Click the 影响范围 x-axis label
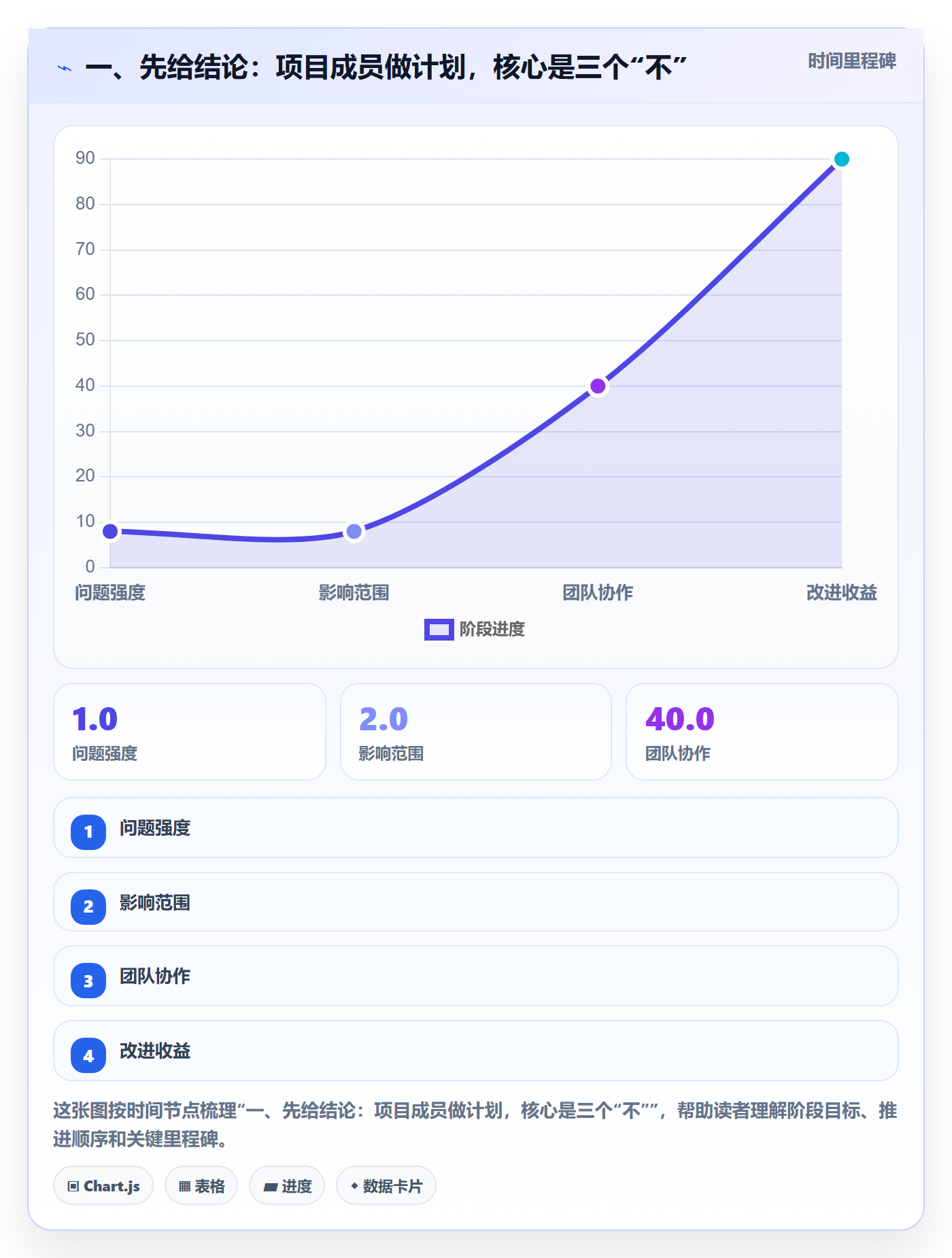Screen dimensions: 952x1258 [354, 593]
